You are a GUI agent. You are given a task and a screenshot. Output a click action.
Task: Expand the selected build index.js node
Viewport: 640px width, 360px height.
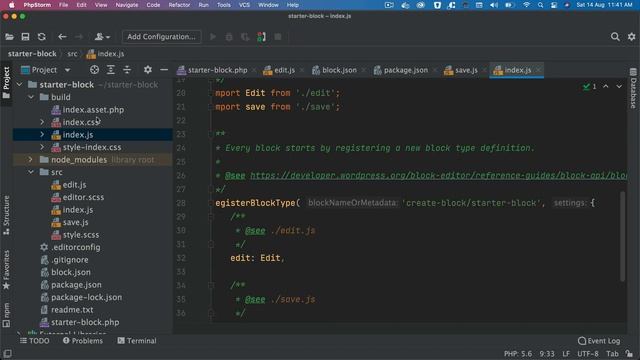[x=42, y=134]
